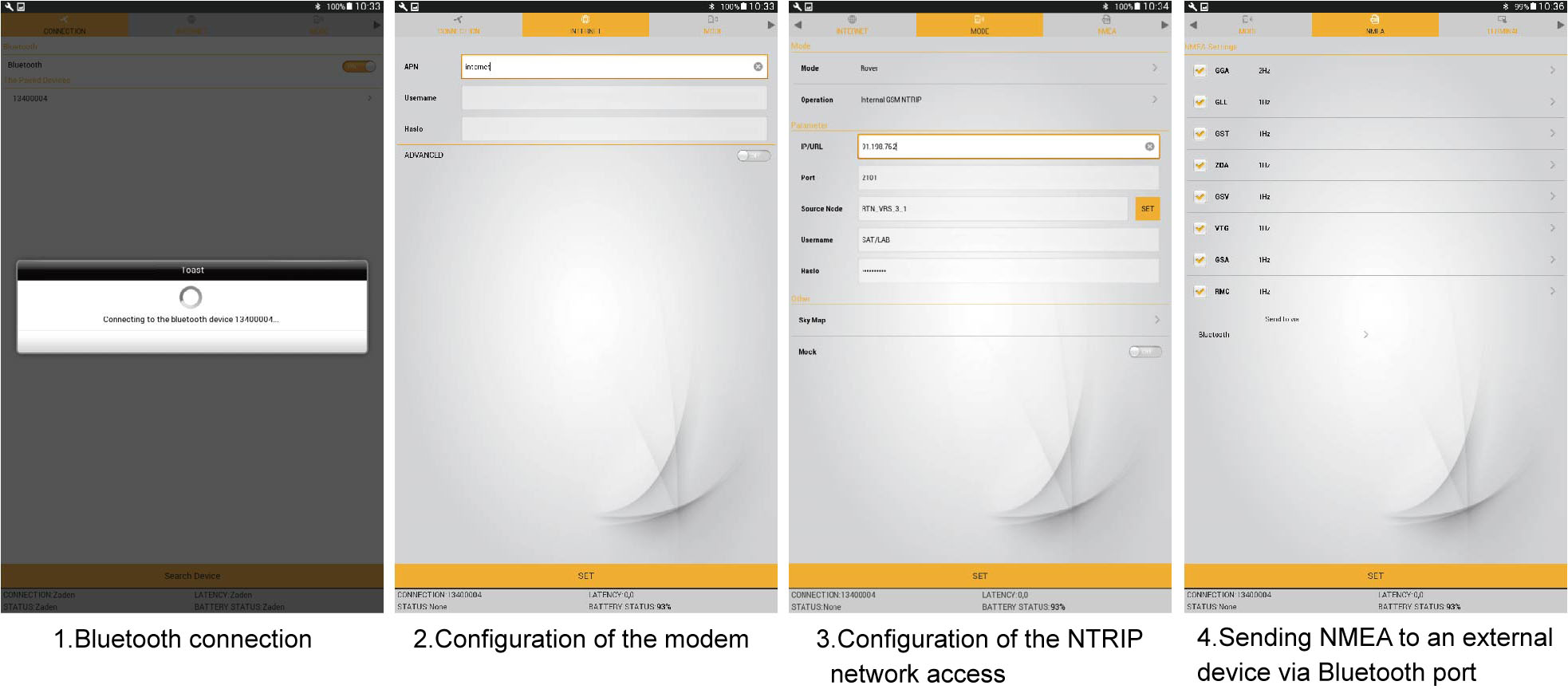
Task: Focus the IP/URL input field
Action: (x=1008, y=146)
